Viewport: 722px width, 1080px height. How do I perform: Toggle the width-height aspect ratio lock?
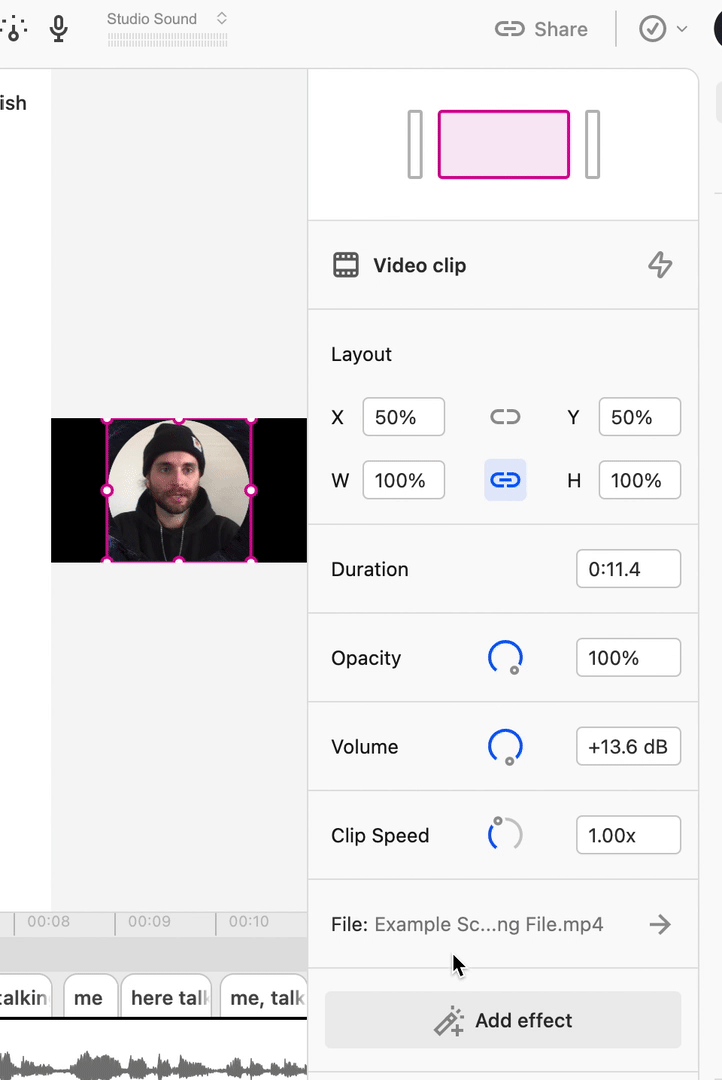click(505, 480)
